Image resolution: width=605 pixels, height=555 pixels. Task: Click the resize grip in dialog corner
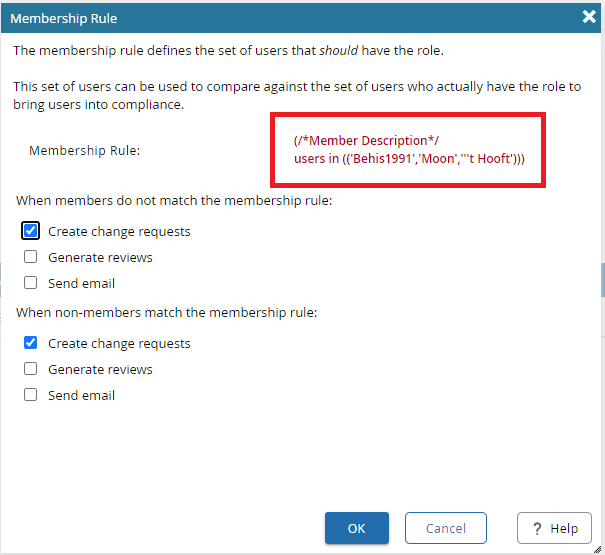coord(597,548)
